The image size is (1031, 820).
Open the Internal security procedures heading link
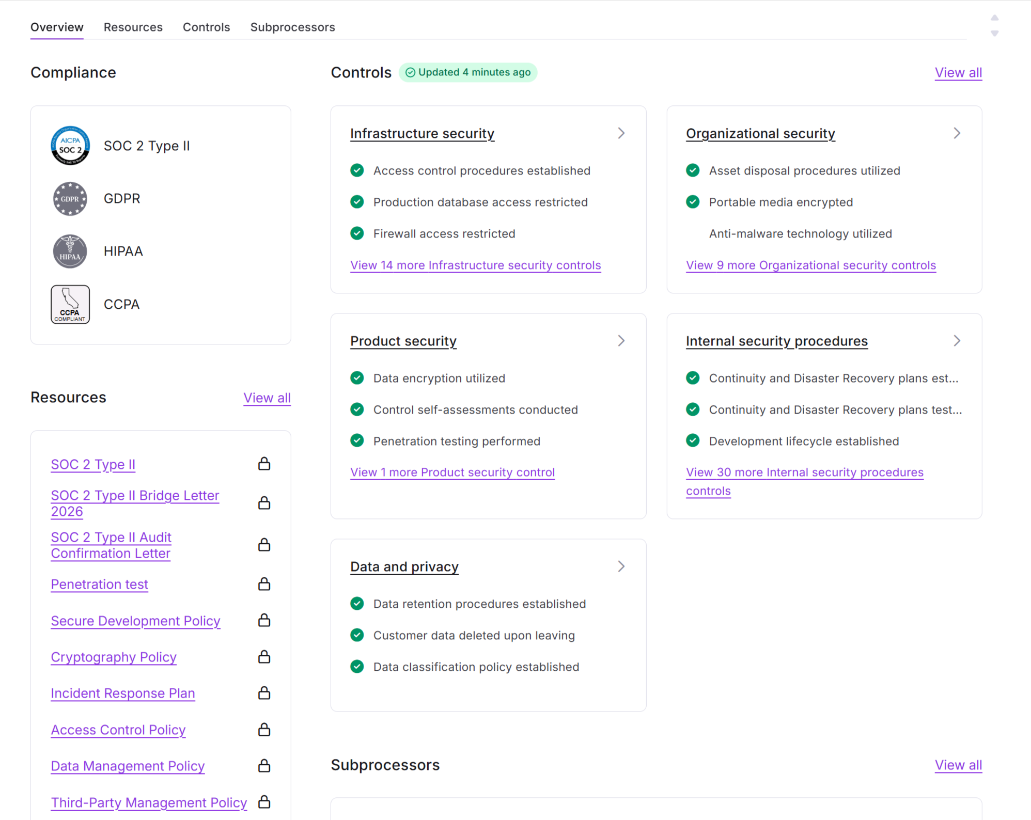tap(777, 341)
